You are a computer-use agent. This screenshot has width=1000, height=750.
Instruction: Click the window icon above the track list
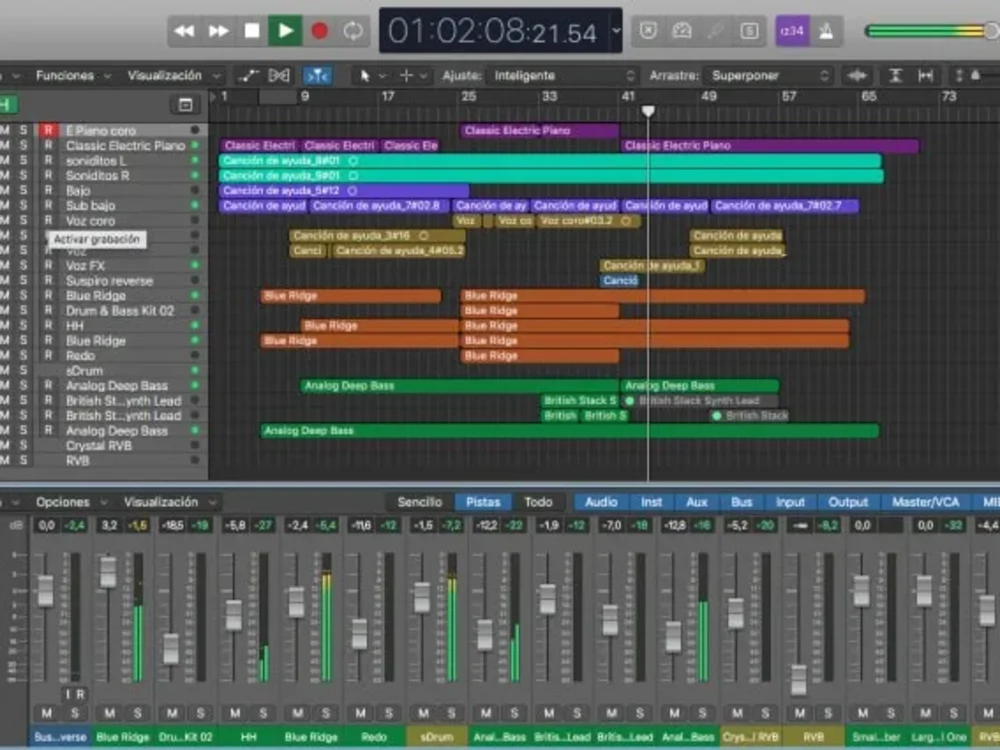click(x=185, y=105)
